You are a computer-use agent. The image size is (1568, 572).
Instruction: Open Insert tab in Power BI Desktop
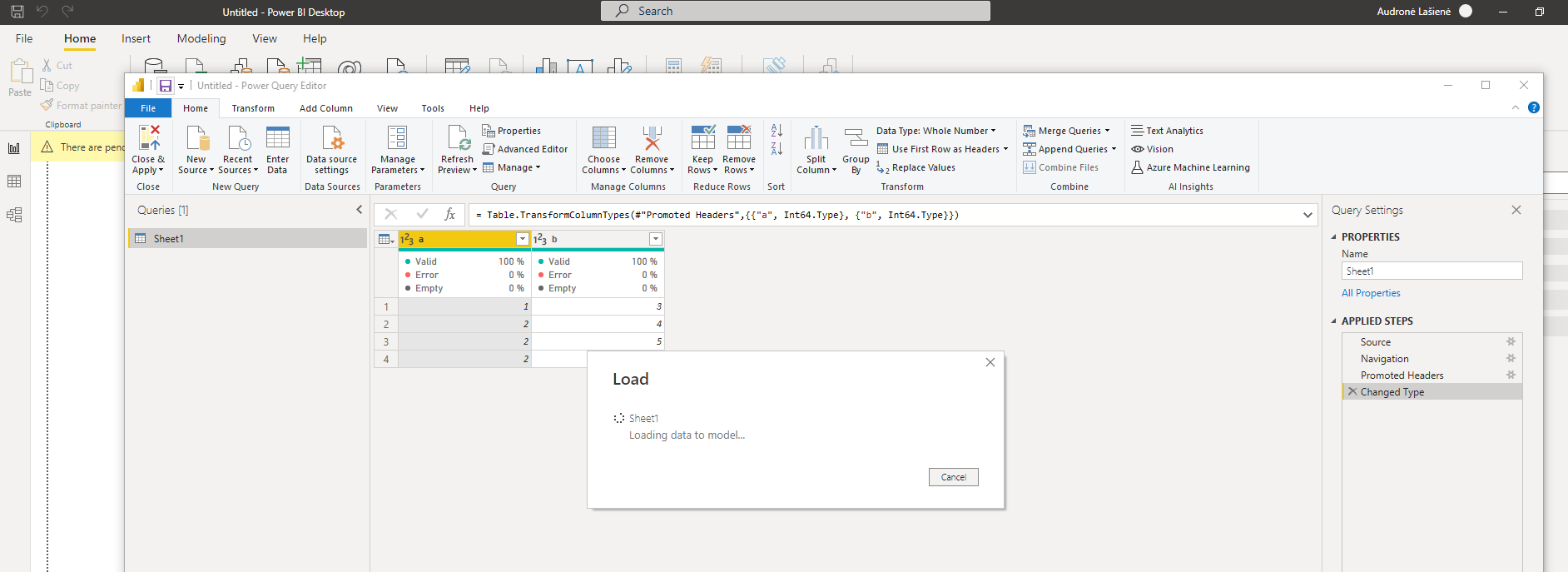point(136,38)
